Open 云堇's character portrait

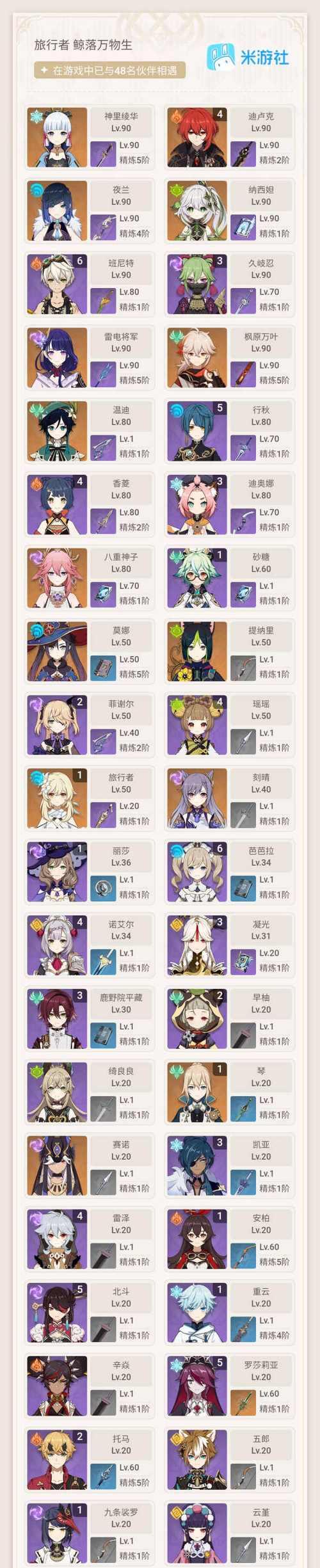(x=197, y=1533)
